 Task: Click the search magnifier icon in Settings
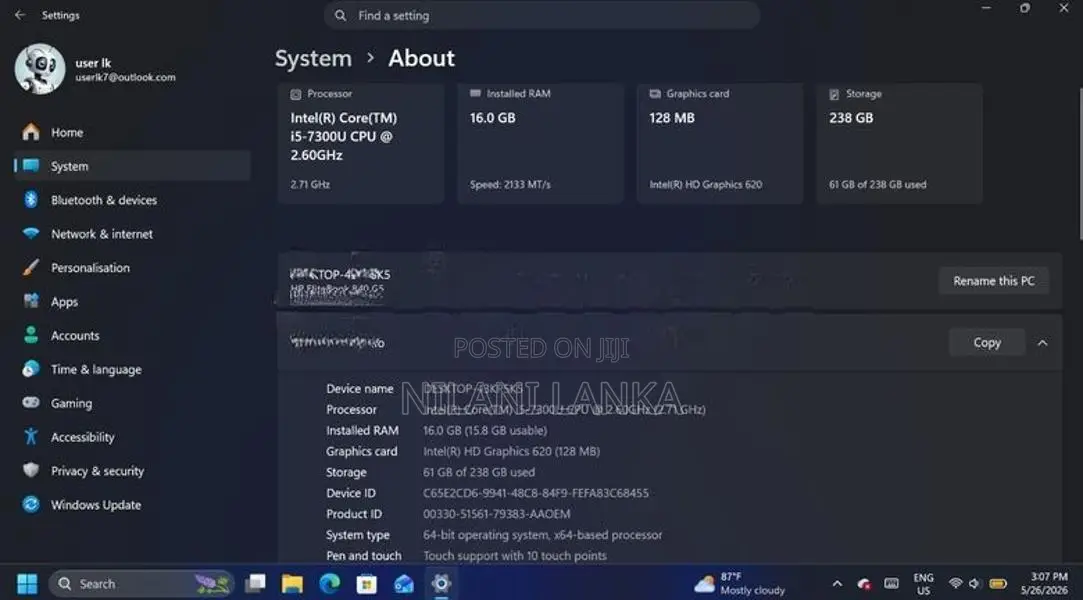click(341, 15)
